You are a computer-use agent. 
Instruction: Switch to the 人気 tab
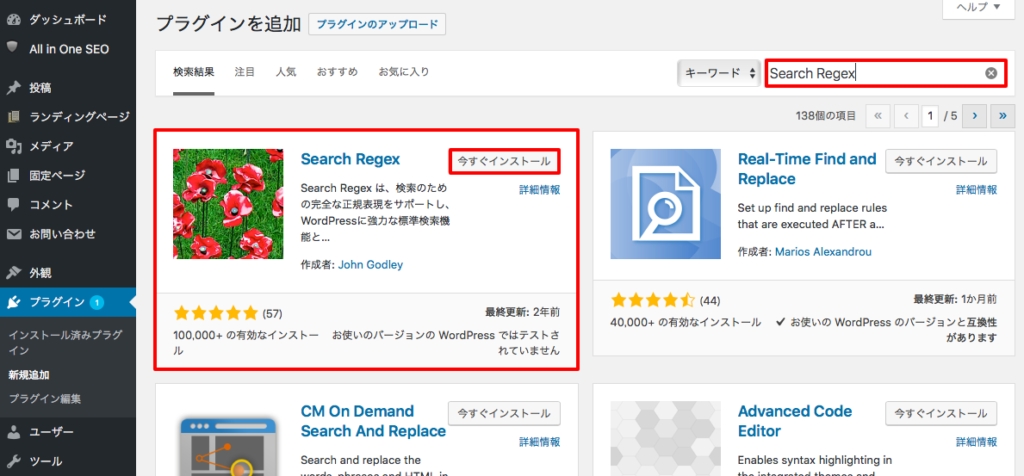pos(286,72)
